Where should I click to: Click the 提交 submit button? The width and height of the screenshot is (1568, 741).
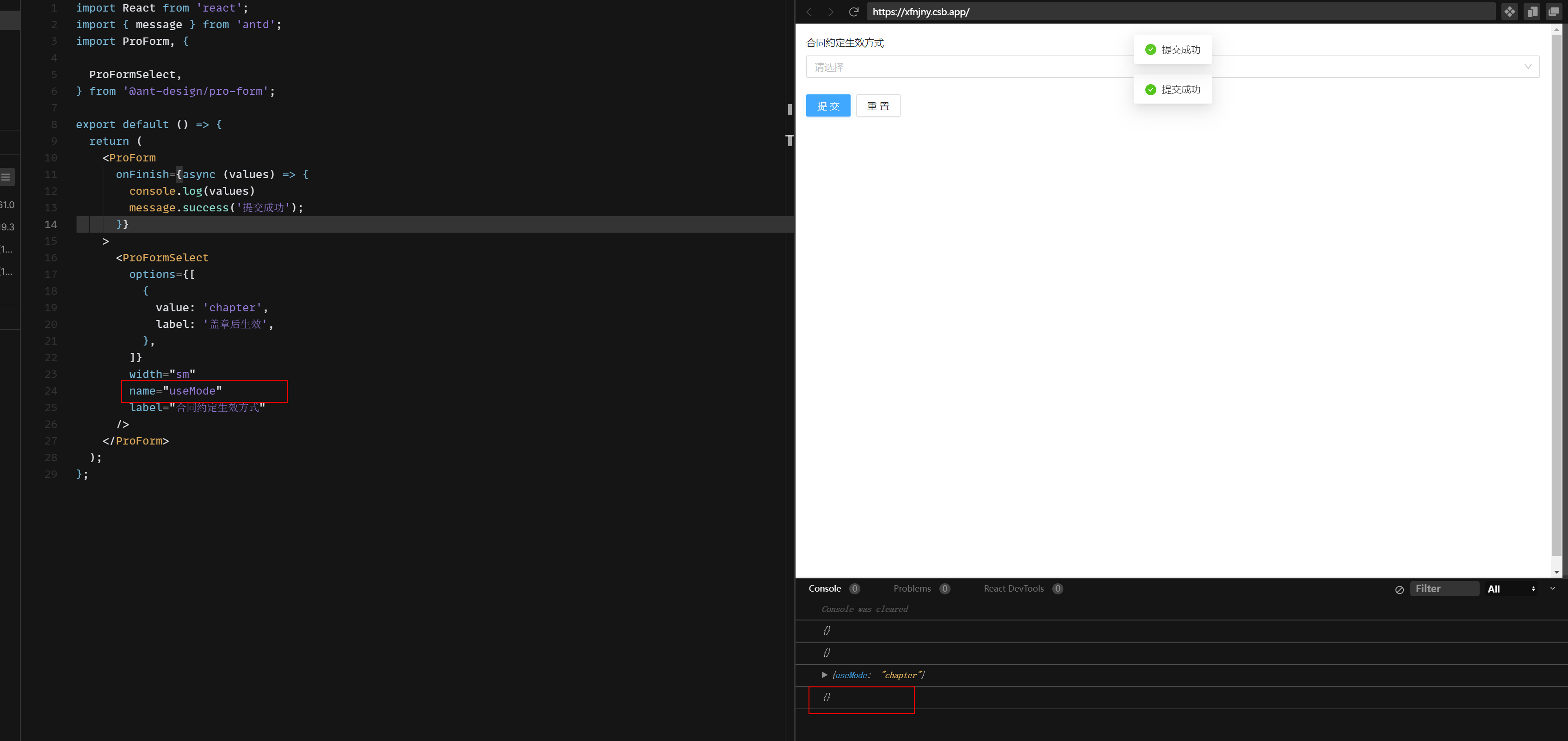pos(828,105)
